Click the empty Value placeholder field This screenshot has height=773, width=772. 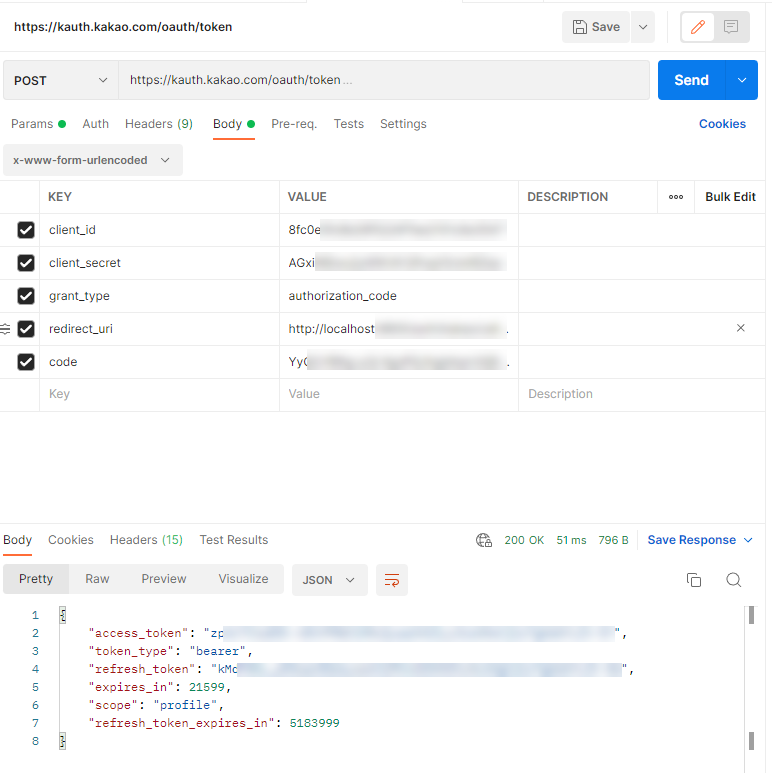pos(399,394)
